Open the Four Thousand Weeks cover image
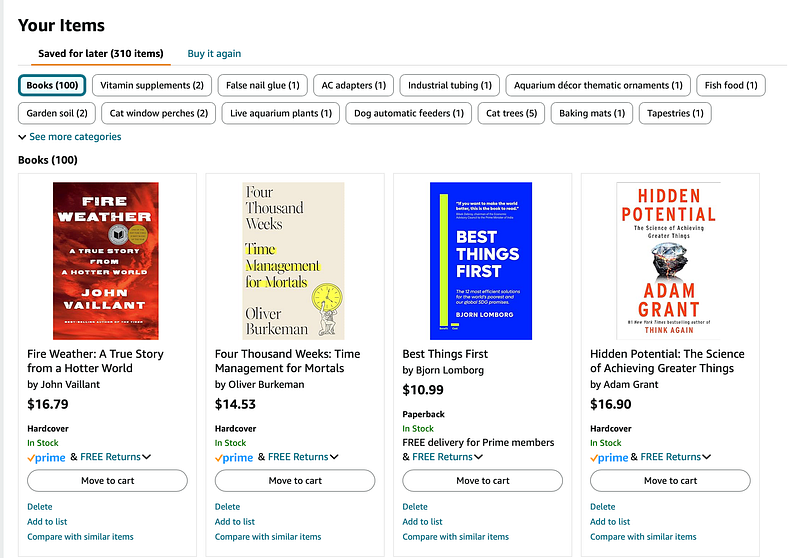Image resolution: width=800 pixels, height=558 pixels. click(x=293, y=261)
